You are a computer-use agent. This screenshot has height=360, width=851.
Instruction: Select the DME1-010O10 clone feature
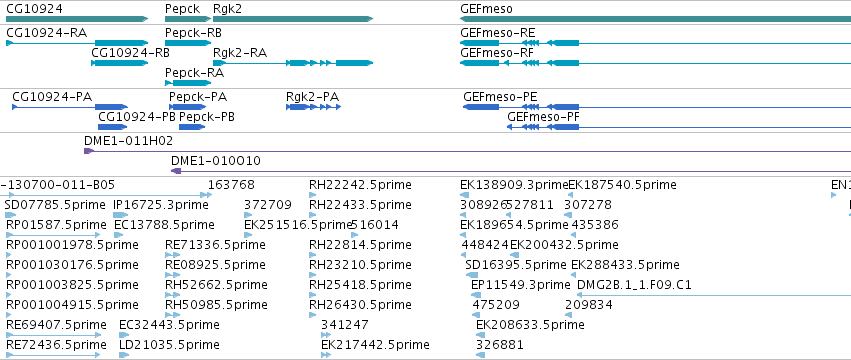511,171
